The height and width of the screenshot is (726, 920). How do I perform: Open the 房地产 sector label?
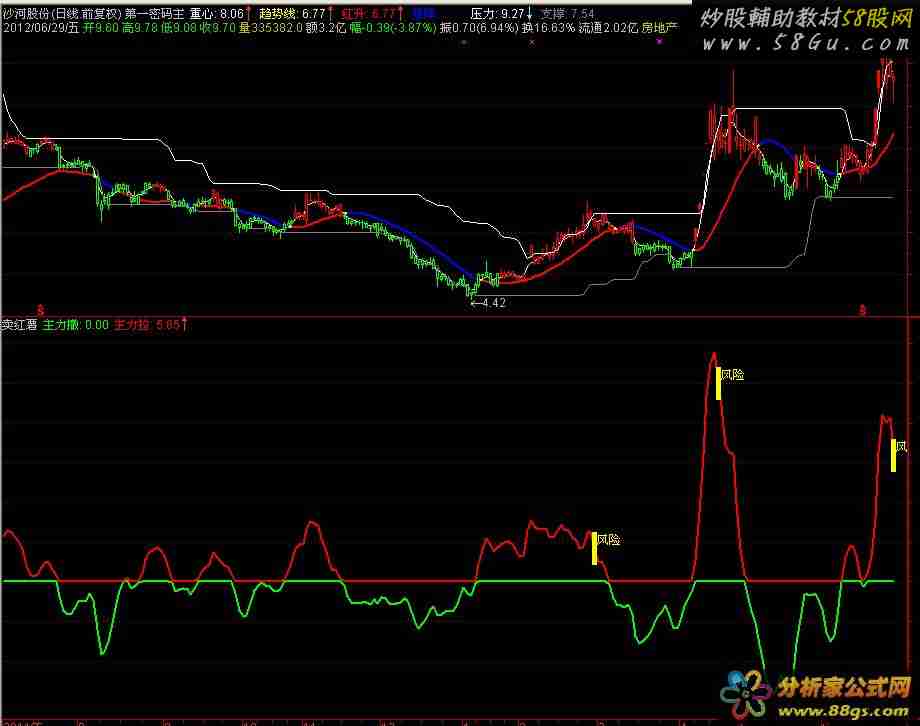(x=659, y=28)
